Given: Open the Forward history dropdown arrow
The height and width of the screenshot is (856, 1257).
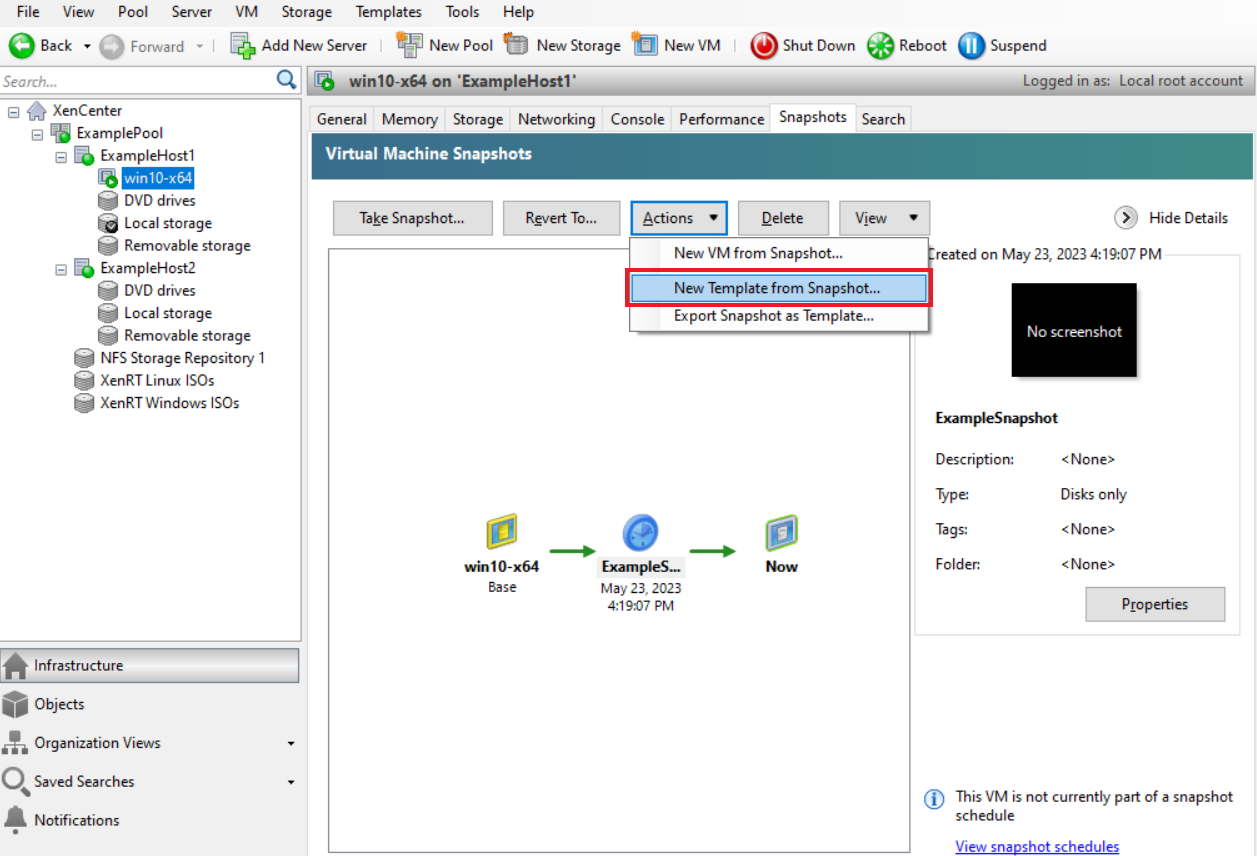Looking at the screenshot, I should [x=199, y=46].
